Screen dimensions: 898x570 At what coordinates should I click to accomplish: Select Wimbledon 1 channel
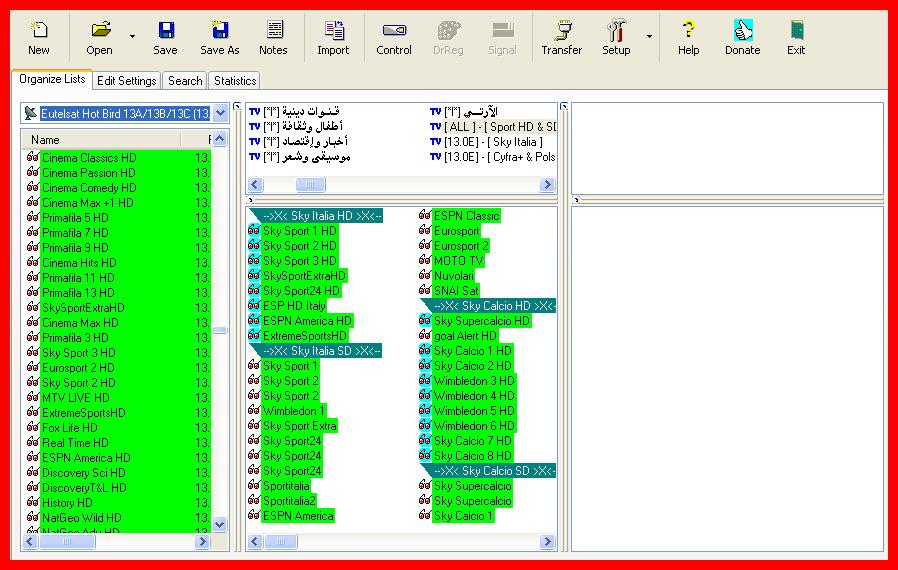[294, 411]
